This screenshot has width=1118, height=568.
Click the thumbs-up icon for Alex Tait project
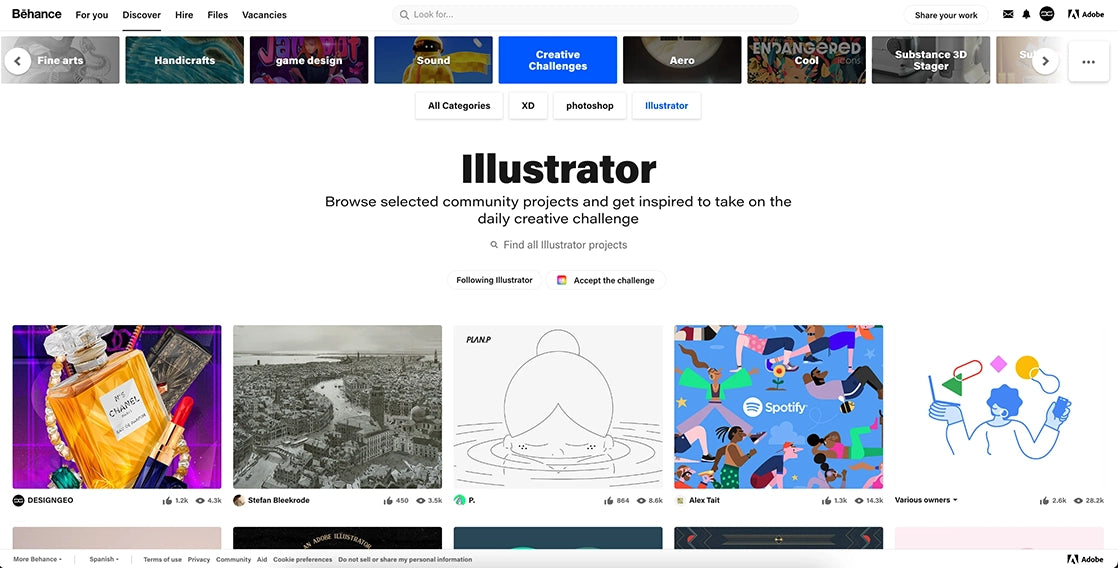[828, 501]
